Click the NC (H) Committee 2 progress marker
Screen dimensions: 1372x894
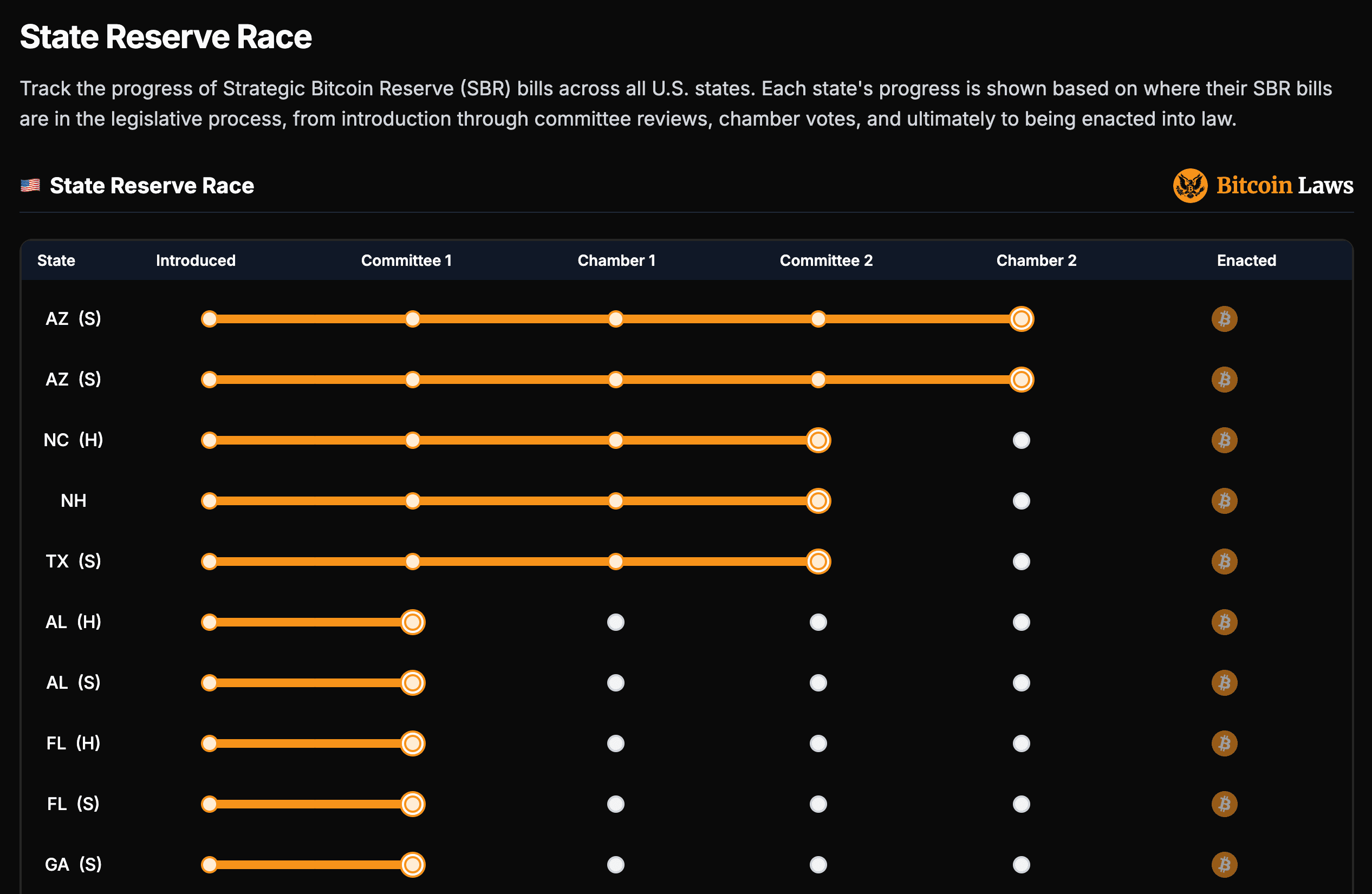(818, 440)
